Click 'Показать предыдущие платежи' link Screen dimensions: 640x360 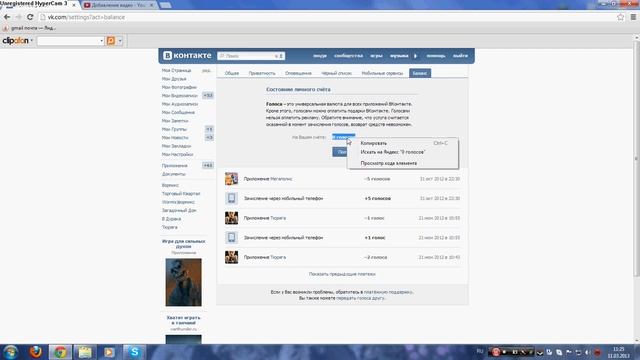(342, 274)
